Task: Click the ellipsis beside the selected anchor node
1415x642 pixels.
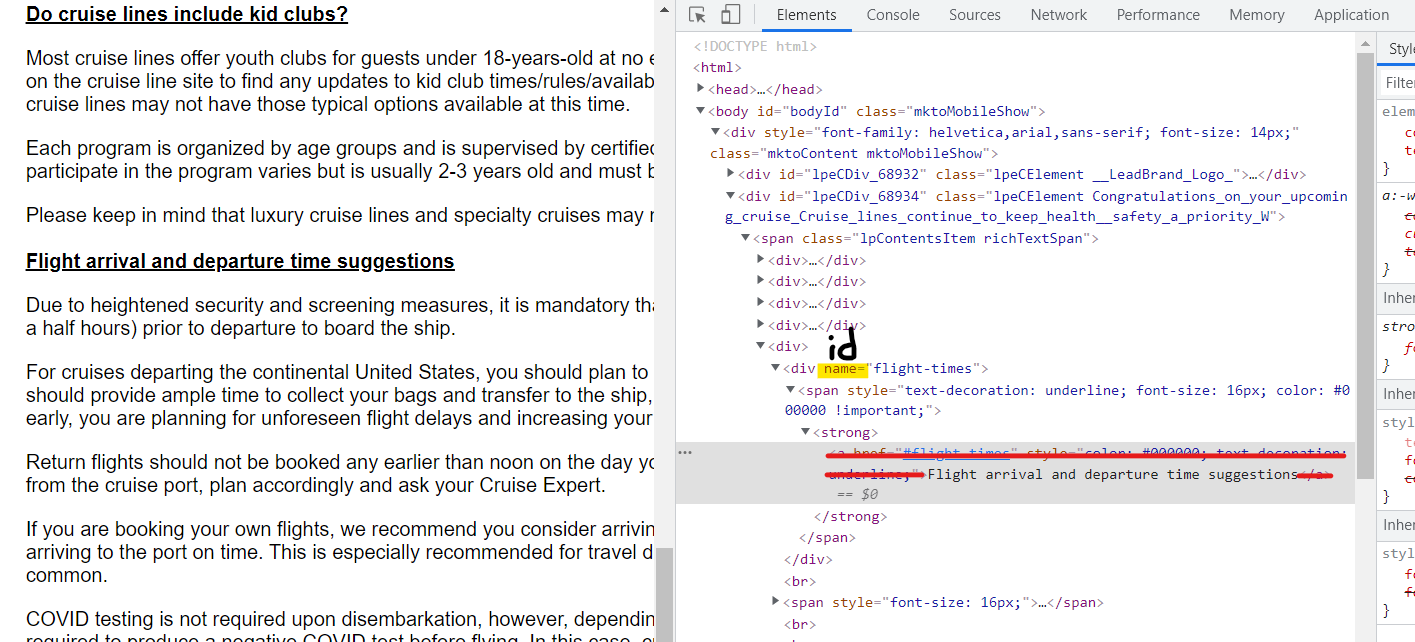Action: click(x=685, y=453)
